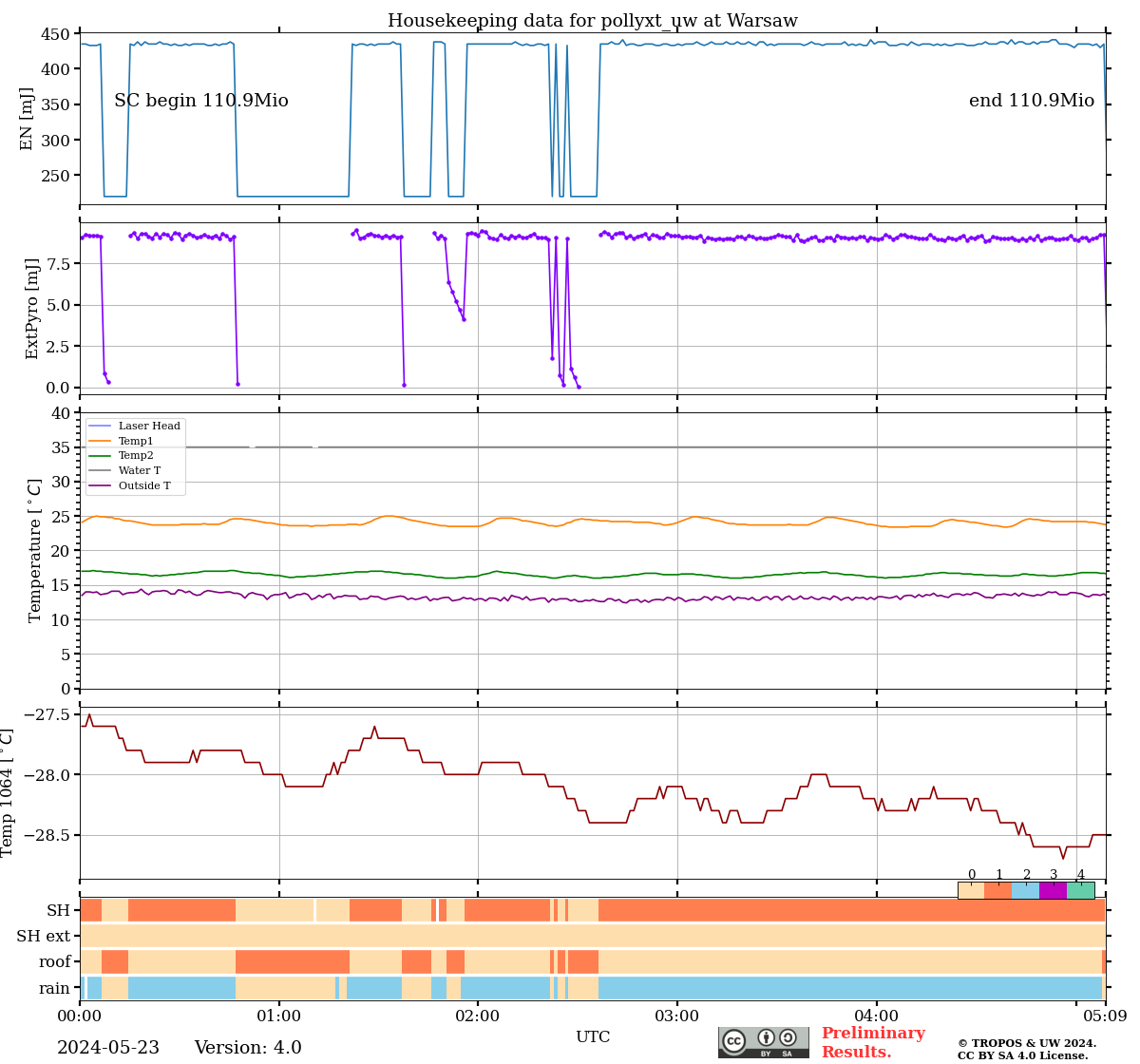Viewport: 1140px width, 1064px height.
Task: Click the 'Temp1' legend entry
Action: [121, 441]
